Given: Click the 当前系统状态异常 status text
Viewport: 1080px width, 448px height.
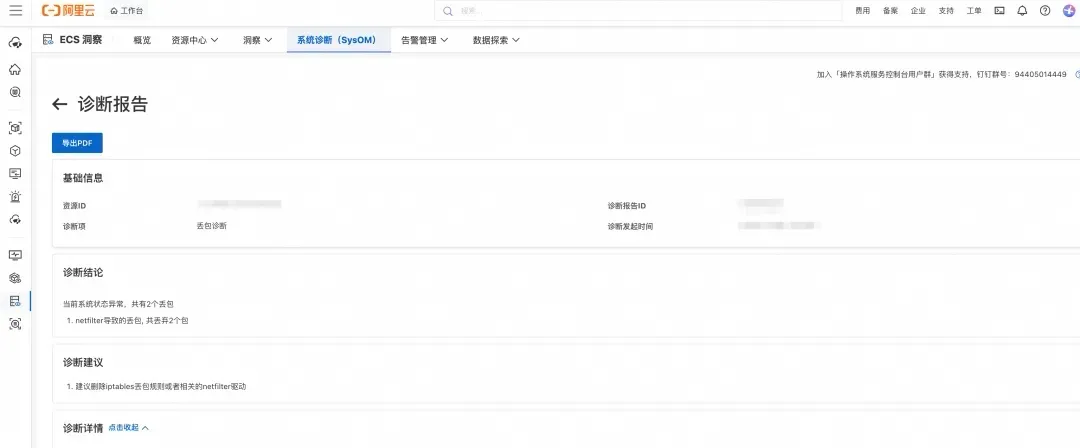Looking at the screenshot, I should (x=118, y=303).
